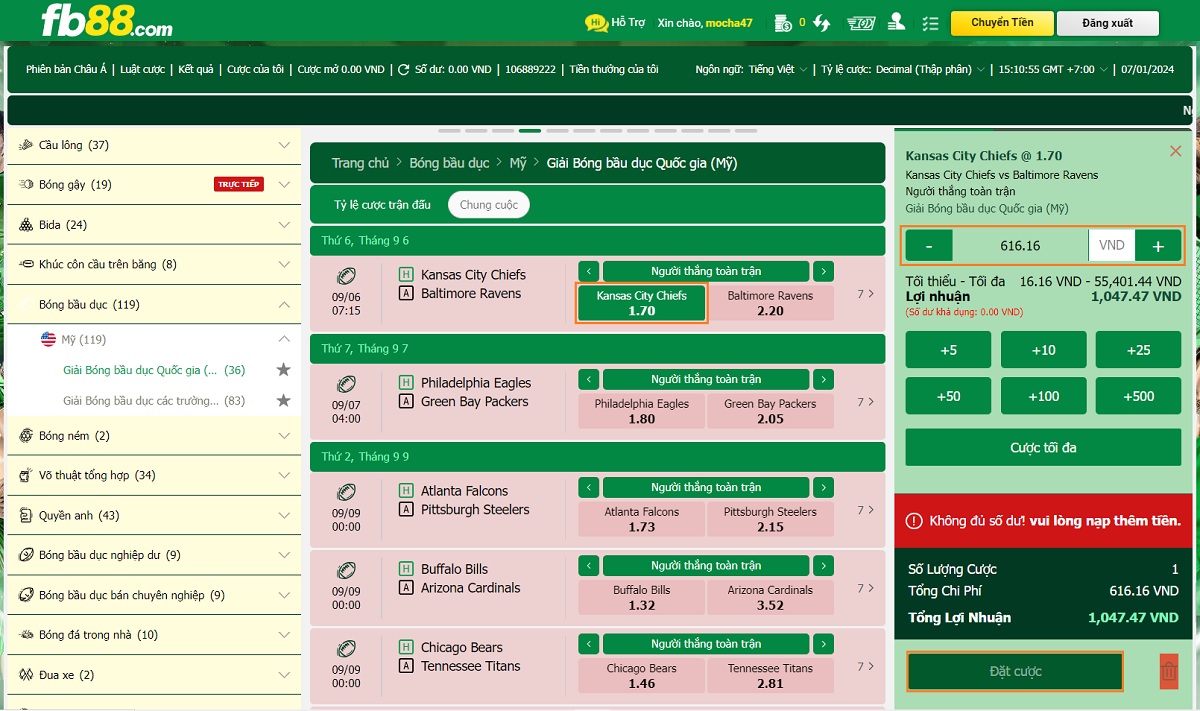This screenshot has width=1200, height=711.
Task: Increase stake with the plus stepper button
Action: pos(1158,246)
